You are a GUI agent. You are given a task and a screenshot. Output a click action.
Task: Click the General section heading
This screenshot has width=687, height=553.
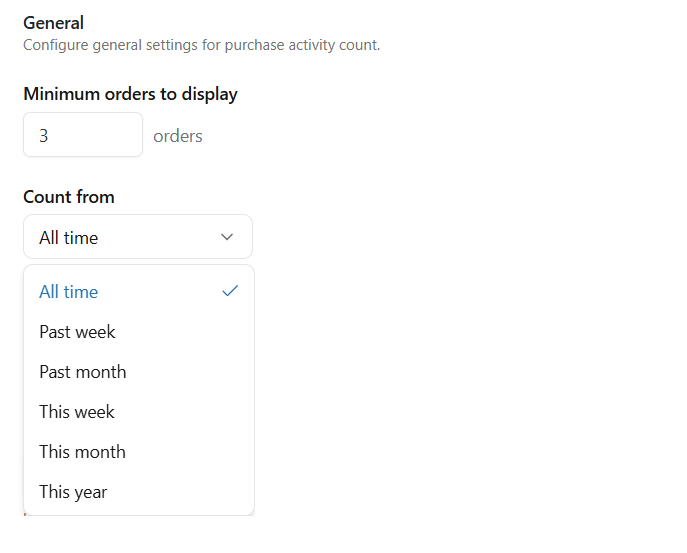coord(53,23)
